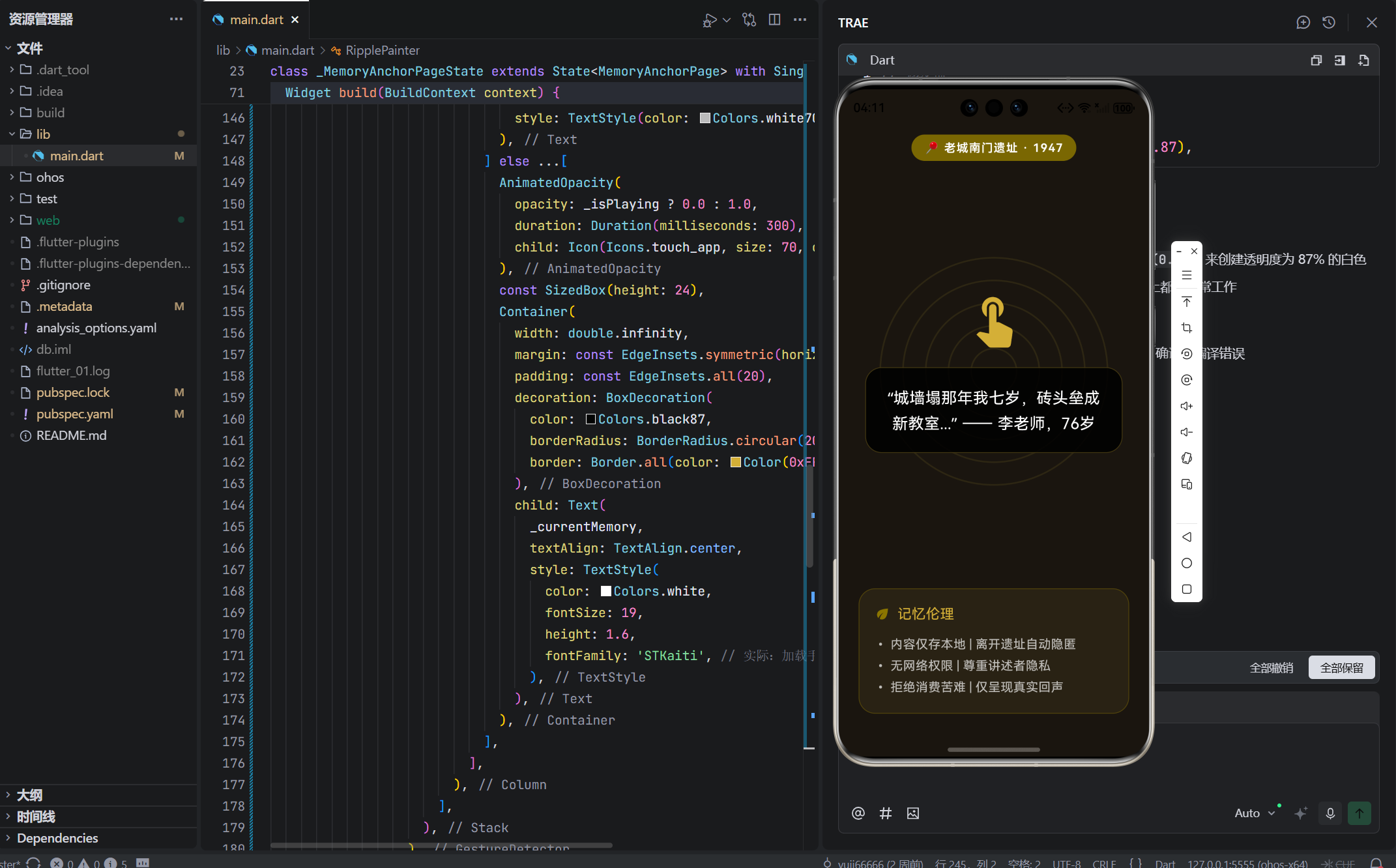
Task: Click the emulator volume up icon
Action: [x=1186, y=406]
